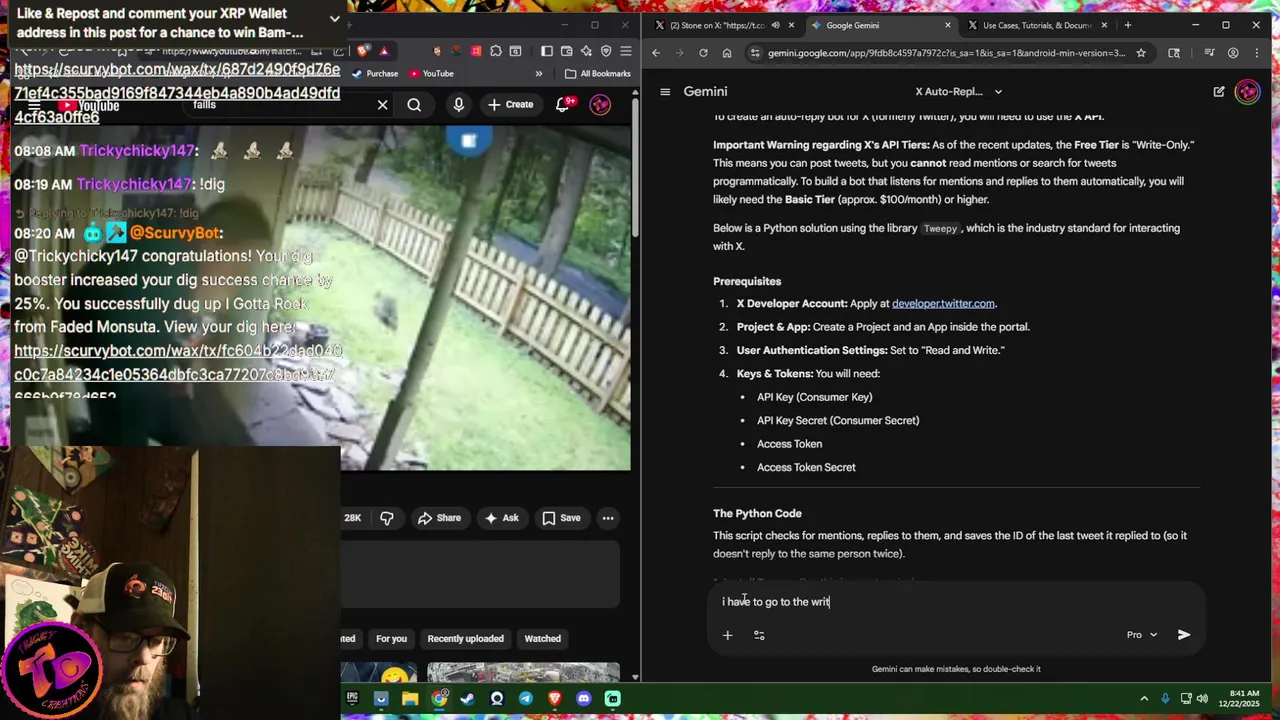1280x720 pixels.
Task: Select the Watched filter chip
Action: pos(543,638)
